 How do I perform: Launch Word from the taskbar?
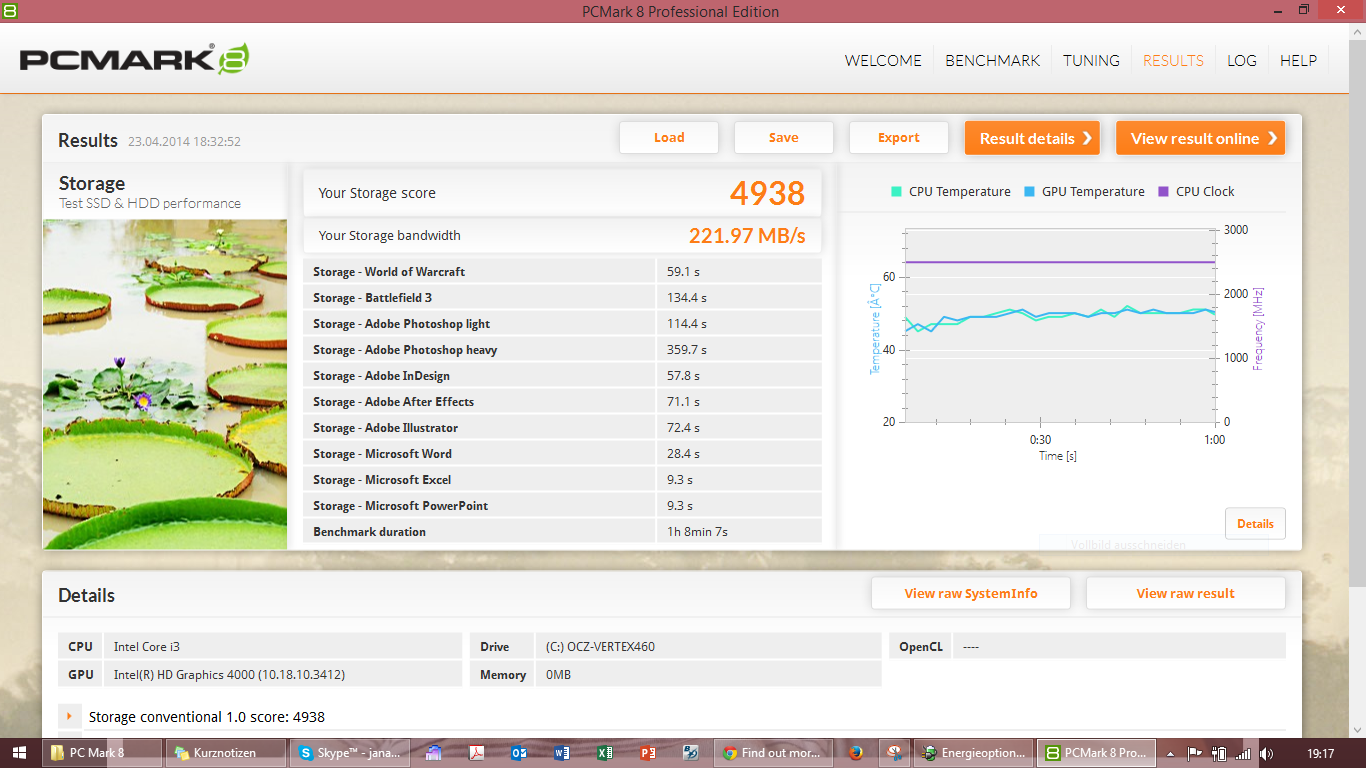tap(561, 753)
